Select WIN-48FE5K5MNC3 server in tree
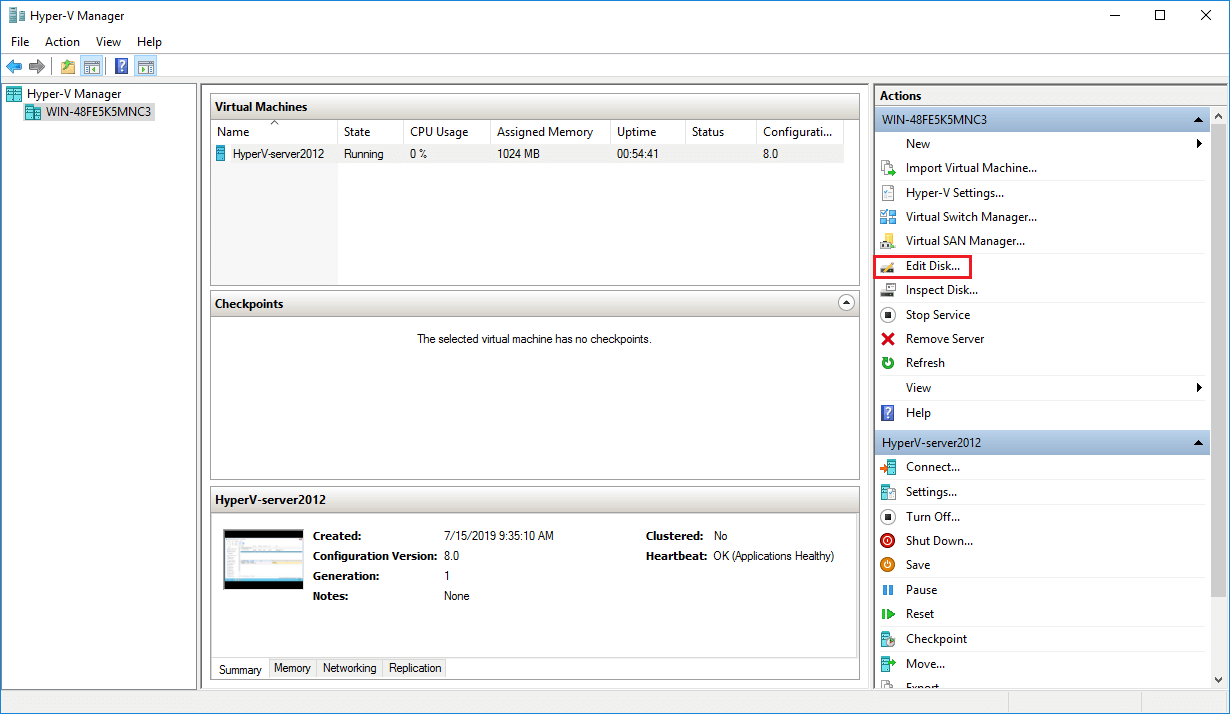Image resolution: width=1230 pixels, height=714 pixels. [x=98, y=112]
